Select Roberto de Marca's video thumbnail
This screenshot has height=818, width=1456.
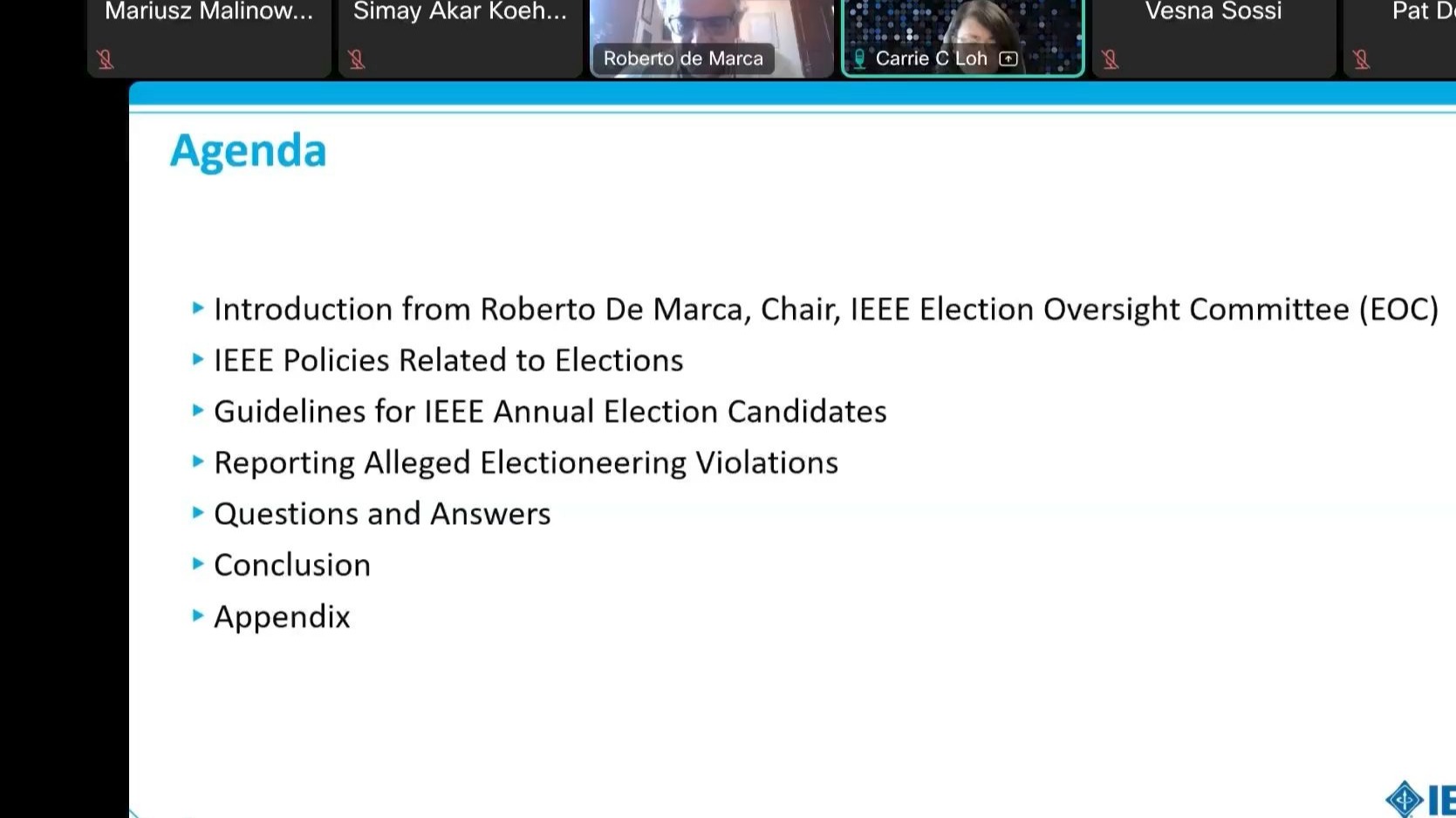coord(712,38)
